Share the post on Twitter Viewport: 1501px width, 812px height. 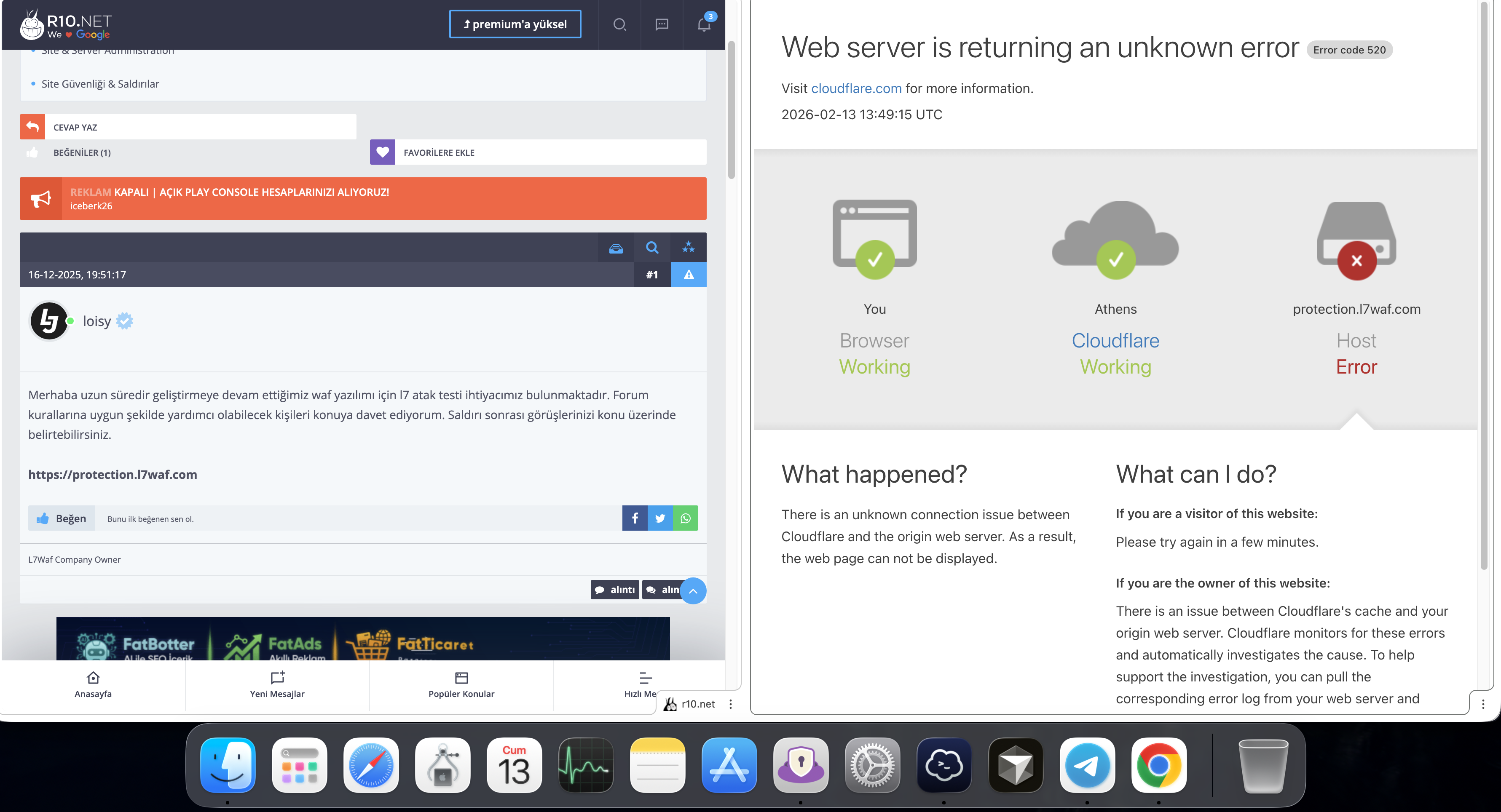(x=660, y=518)
